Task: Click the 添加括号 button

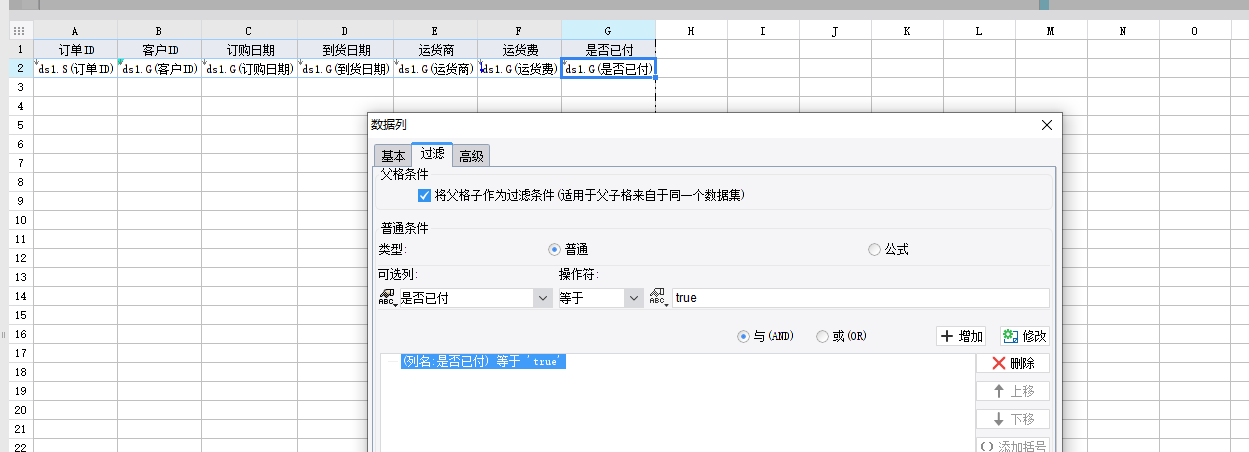Action: [1012, 446]
